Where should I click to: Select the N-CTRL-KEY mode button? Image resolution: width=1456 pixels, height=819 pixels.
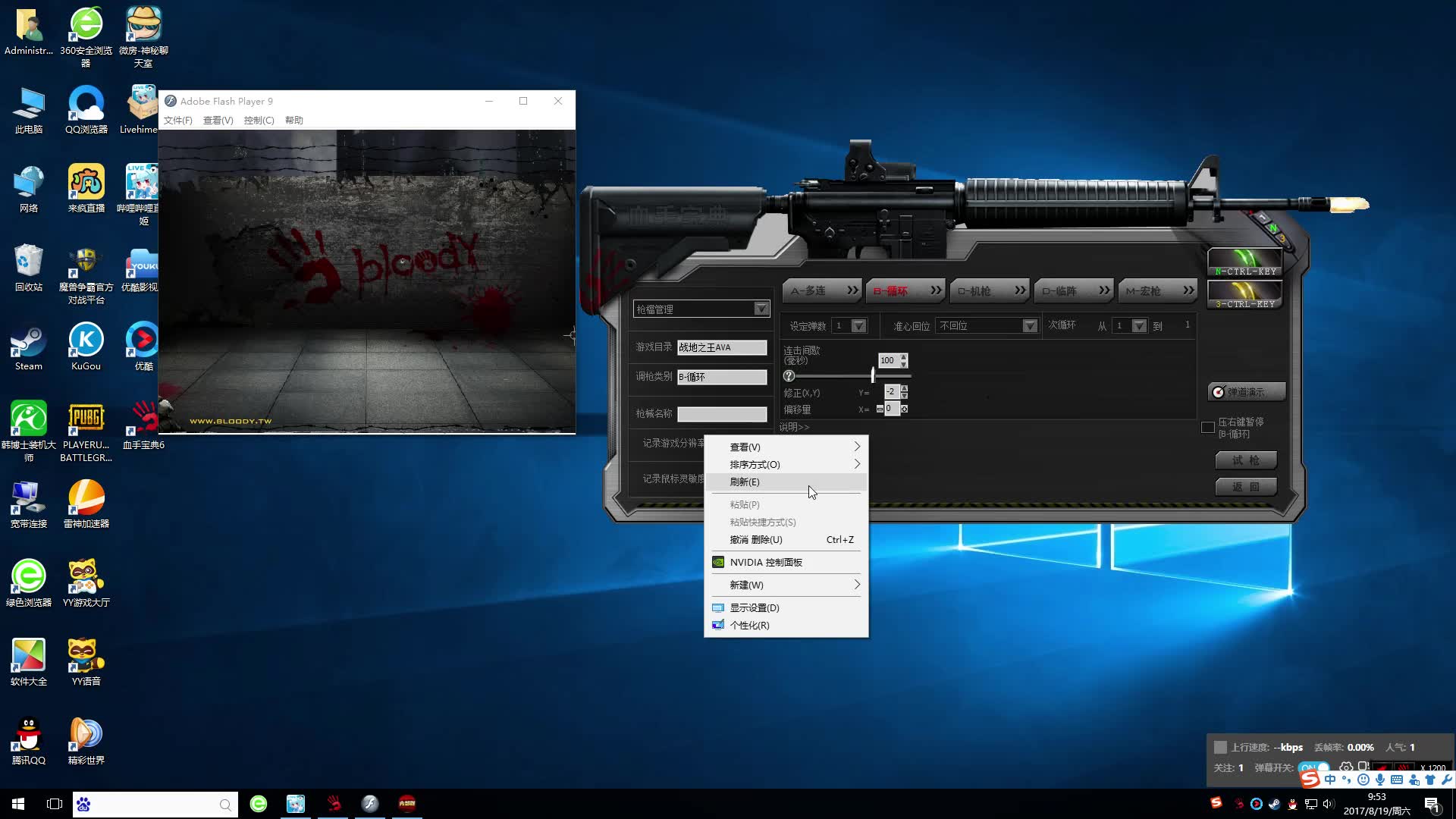tap(1244, 262)
